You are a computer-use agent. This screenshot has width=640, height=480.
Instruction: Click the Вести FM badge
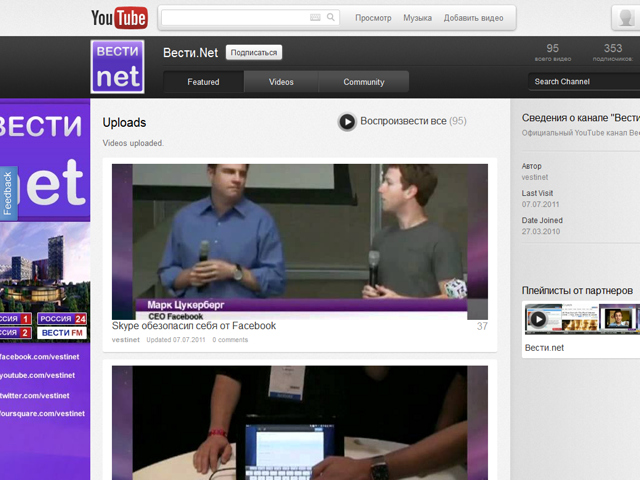coord(62,333)
